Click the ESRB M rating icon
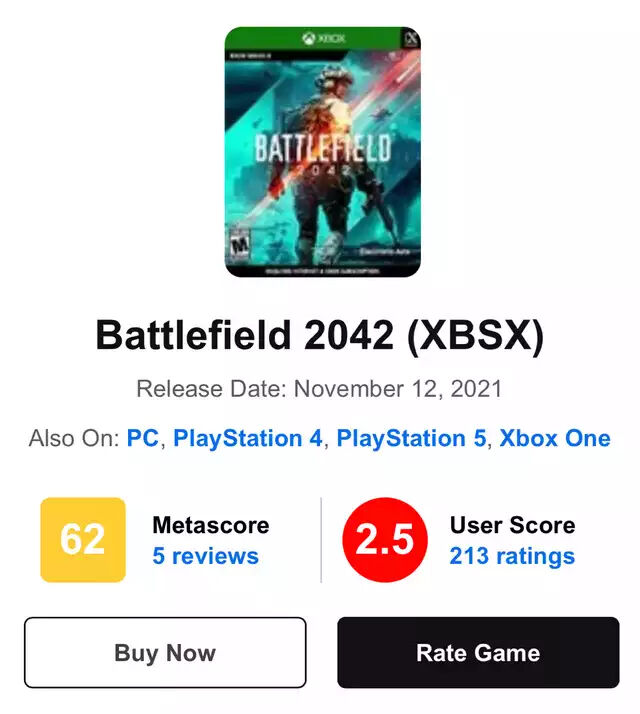 (240, 241)
